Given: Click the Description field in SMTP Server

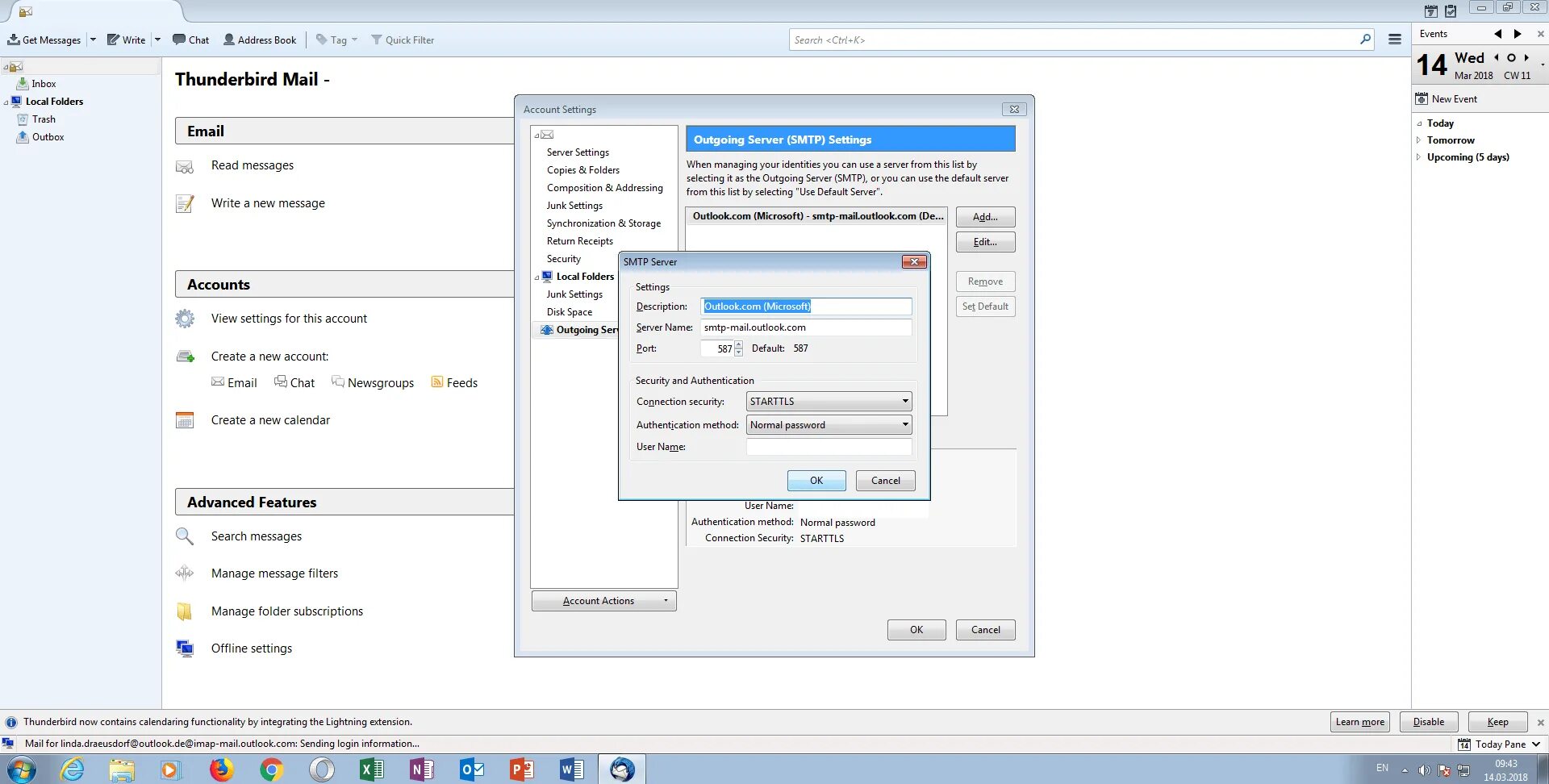Looking at the screenshot, I should (x=806, y=307).
